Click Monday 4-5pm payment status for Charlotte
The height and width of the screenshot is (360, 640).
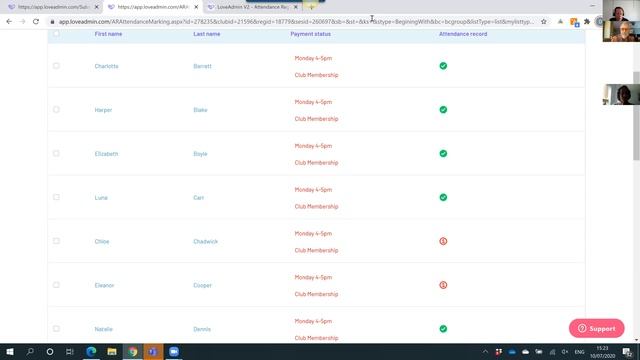coord(313,58)
